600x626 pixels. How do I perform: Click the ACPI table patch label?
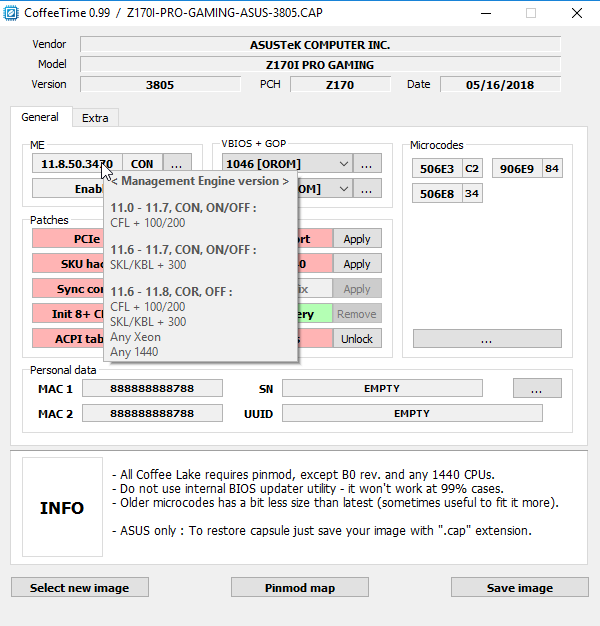click(x=68, y=339)
